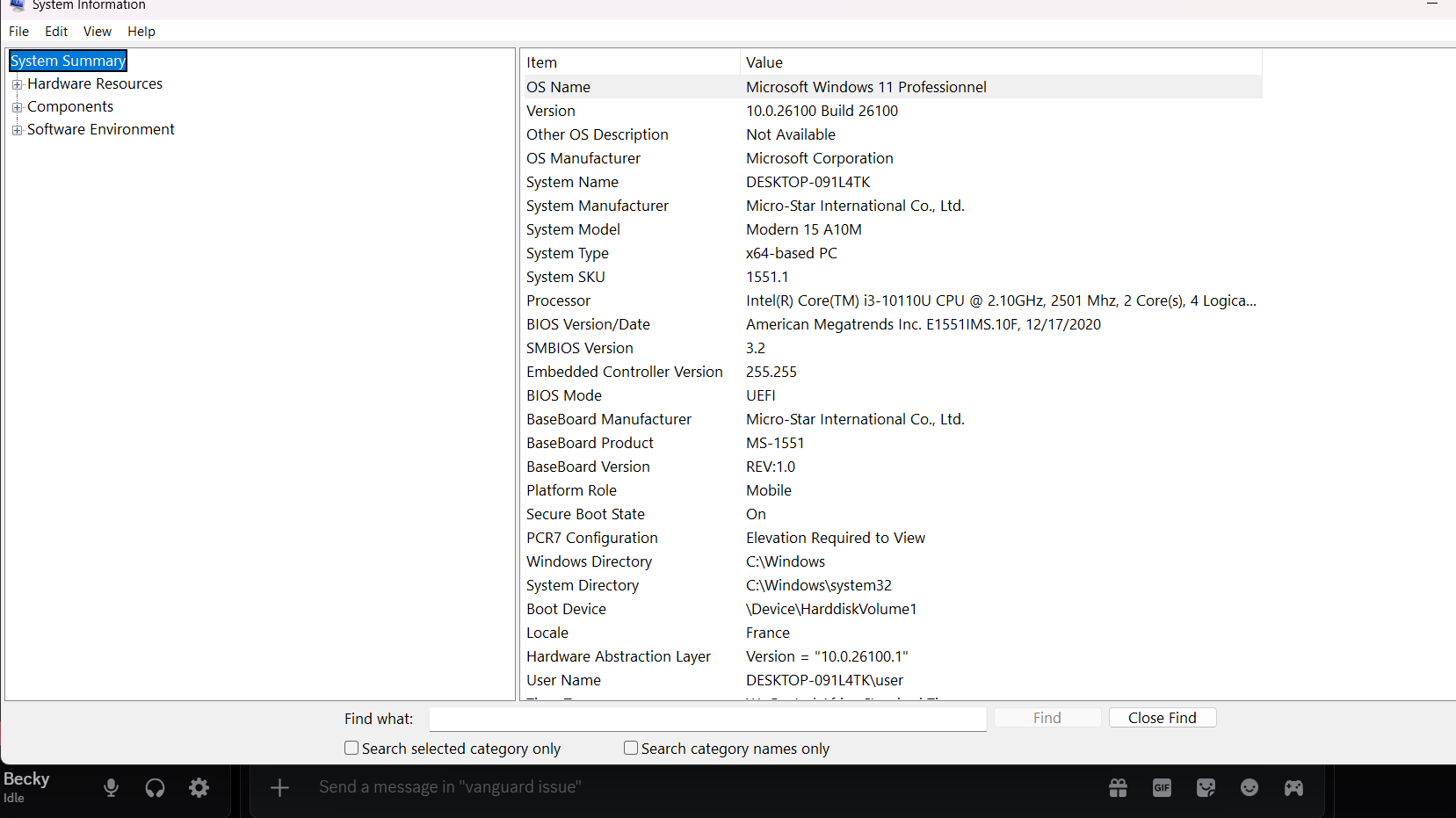Open the emoji picker in Discord

coord(1250,788)
